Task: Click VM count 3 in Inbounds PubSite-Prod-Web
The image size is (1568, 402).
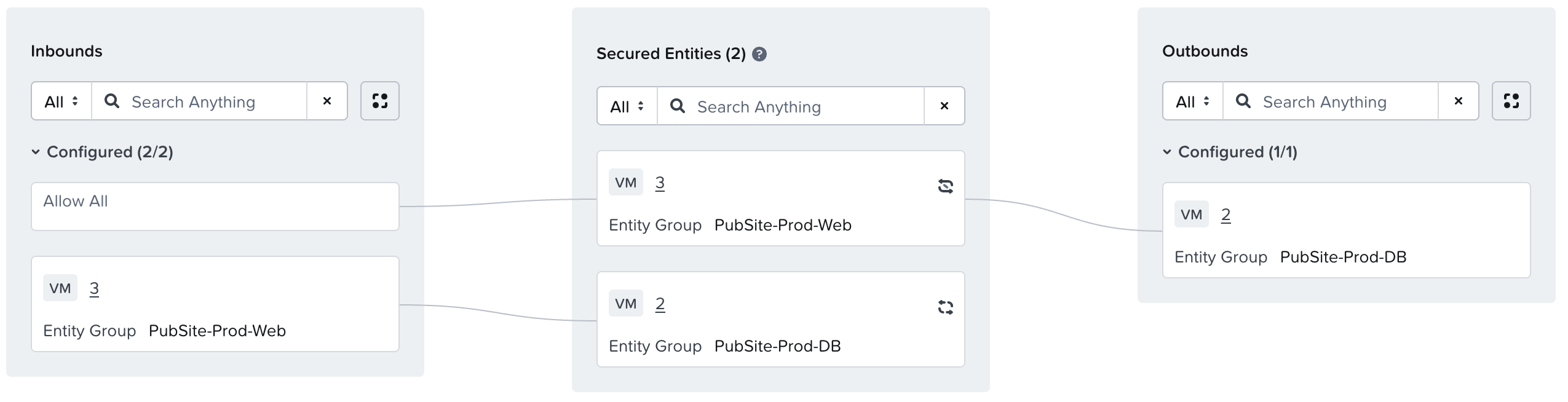Action: pyautogui.click(x=94, y=288)
